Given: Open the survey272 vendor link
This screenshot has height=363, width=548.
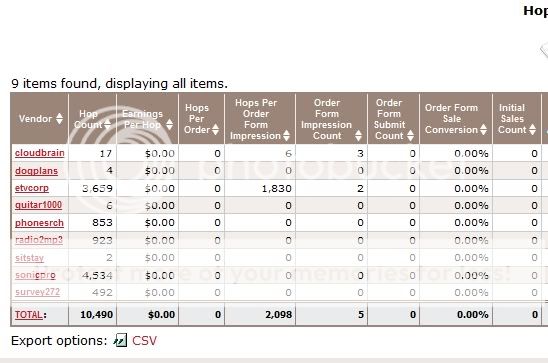Looking at the screenshot, I should click(37, 292).
